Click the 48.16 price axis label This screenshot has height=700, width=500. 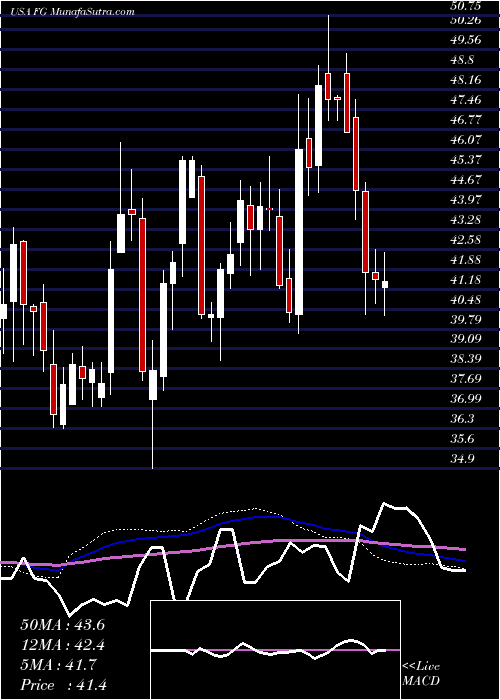465,80
